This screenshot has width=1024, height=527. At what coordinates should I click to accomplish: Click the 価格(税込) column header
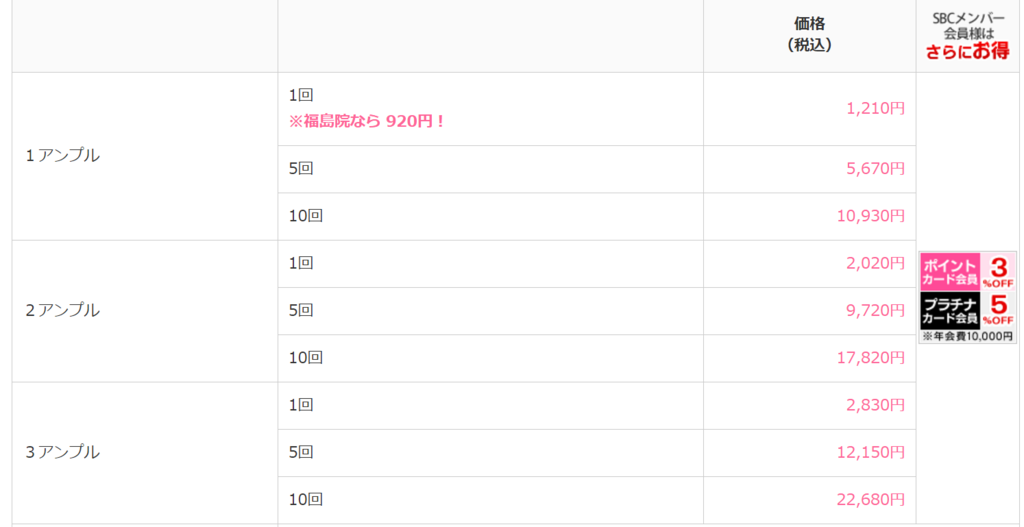809,35
